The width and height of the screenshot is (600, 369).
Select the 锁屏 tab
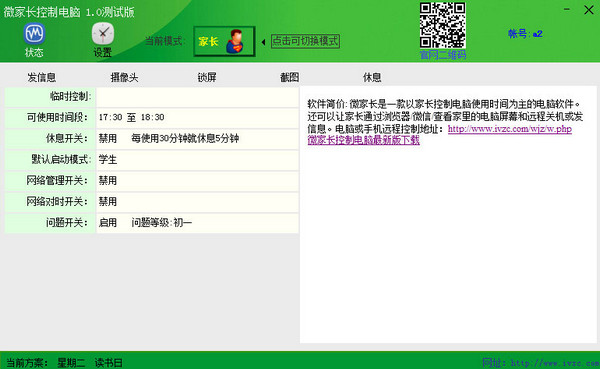(207, 77)
